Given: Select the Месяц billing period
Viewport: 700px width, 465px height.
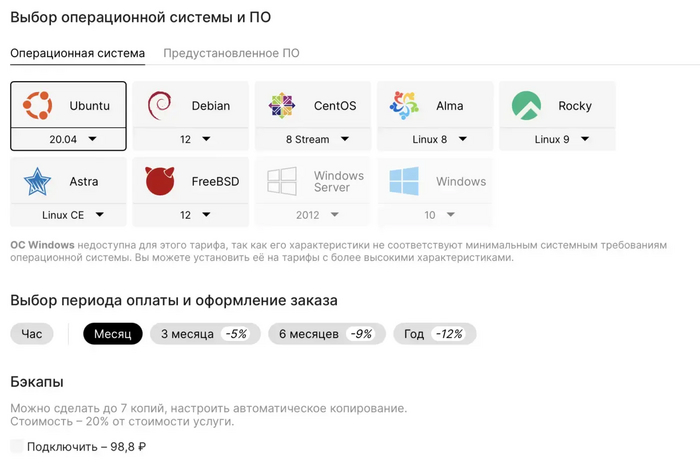Looking at the screenshot, I should coord(112,334).
